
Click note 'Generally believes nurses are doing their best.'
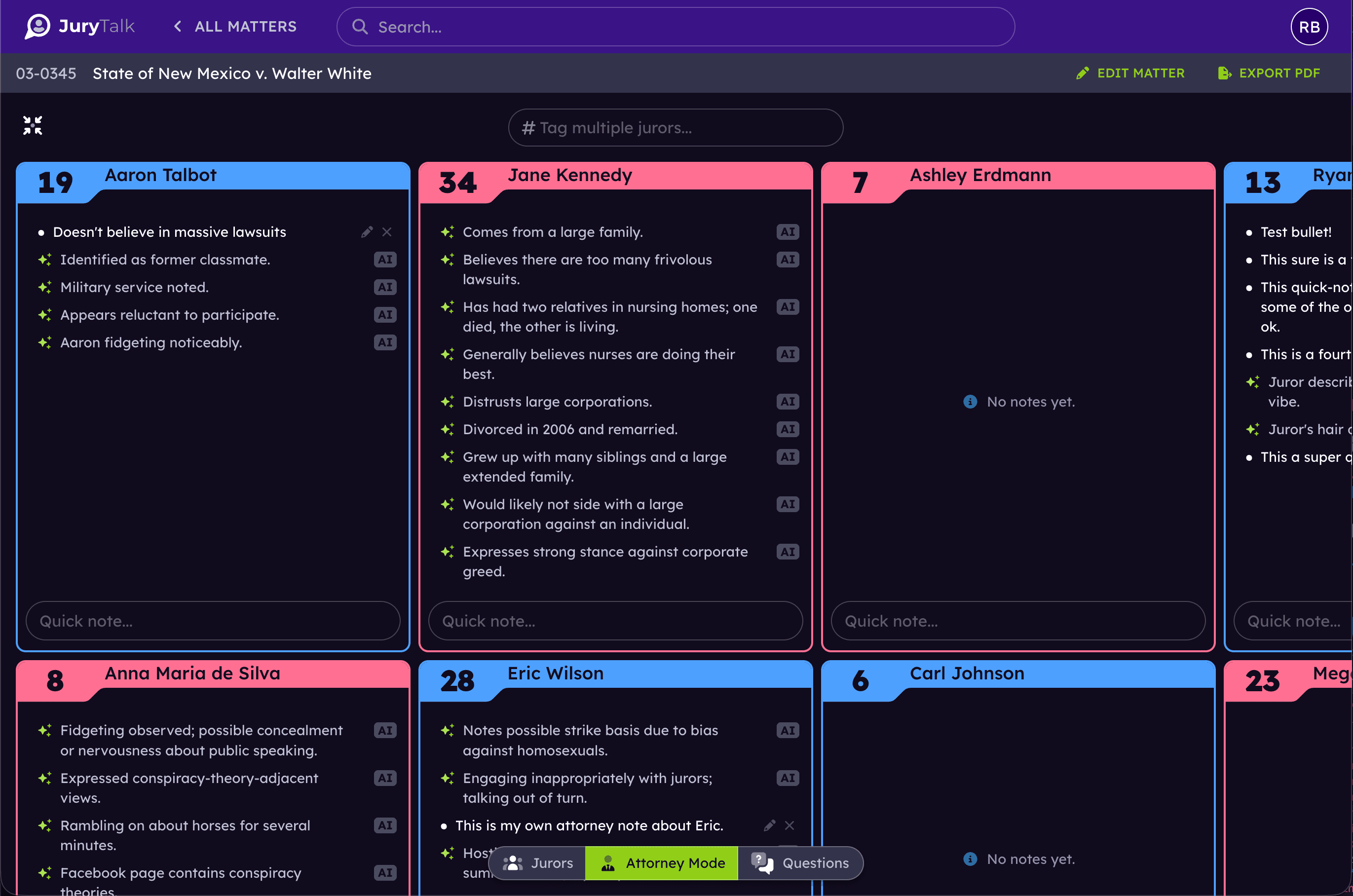[599, 364]
